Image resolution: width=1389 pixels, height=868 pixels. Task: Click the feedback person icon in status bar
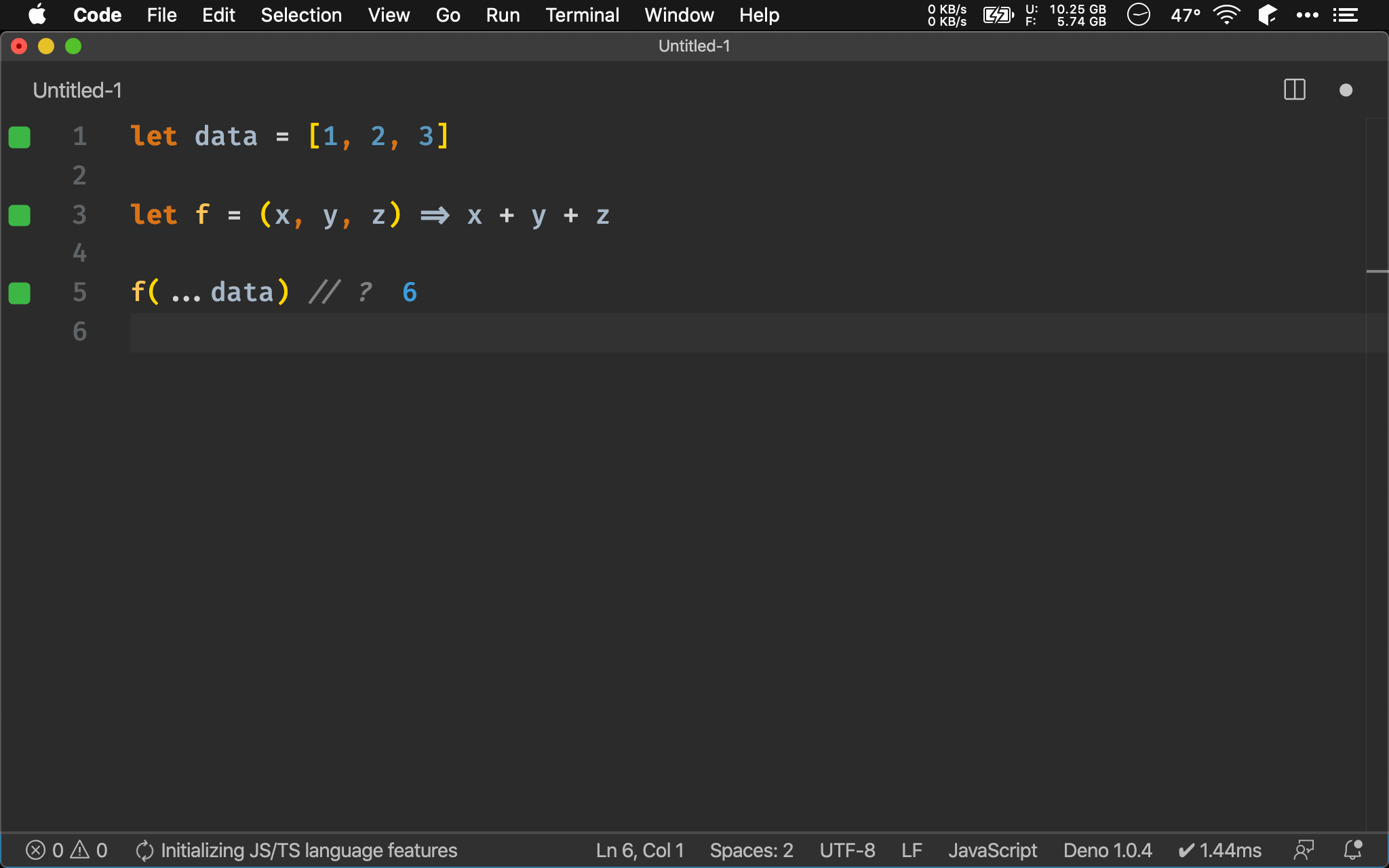click(x=1304, y=850)
